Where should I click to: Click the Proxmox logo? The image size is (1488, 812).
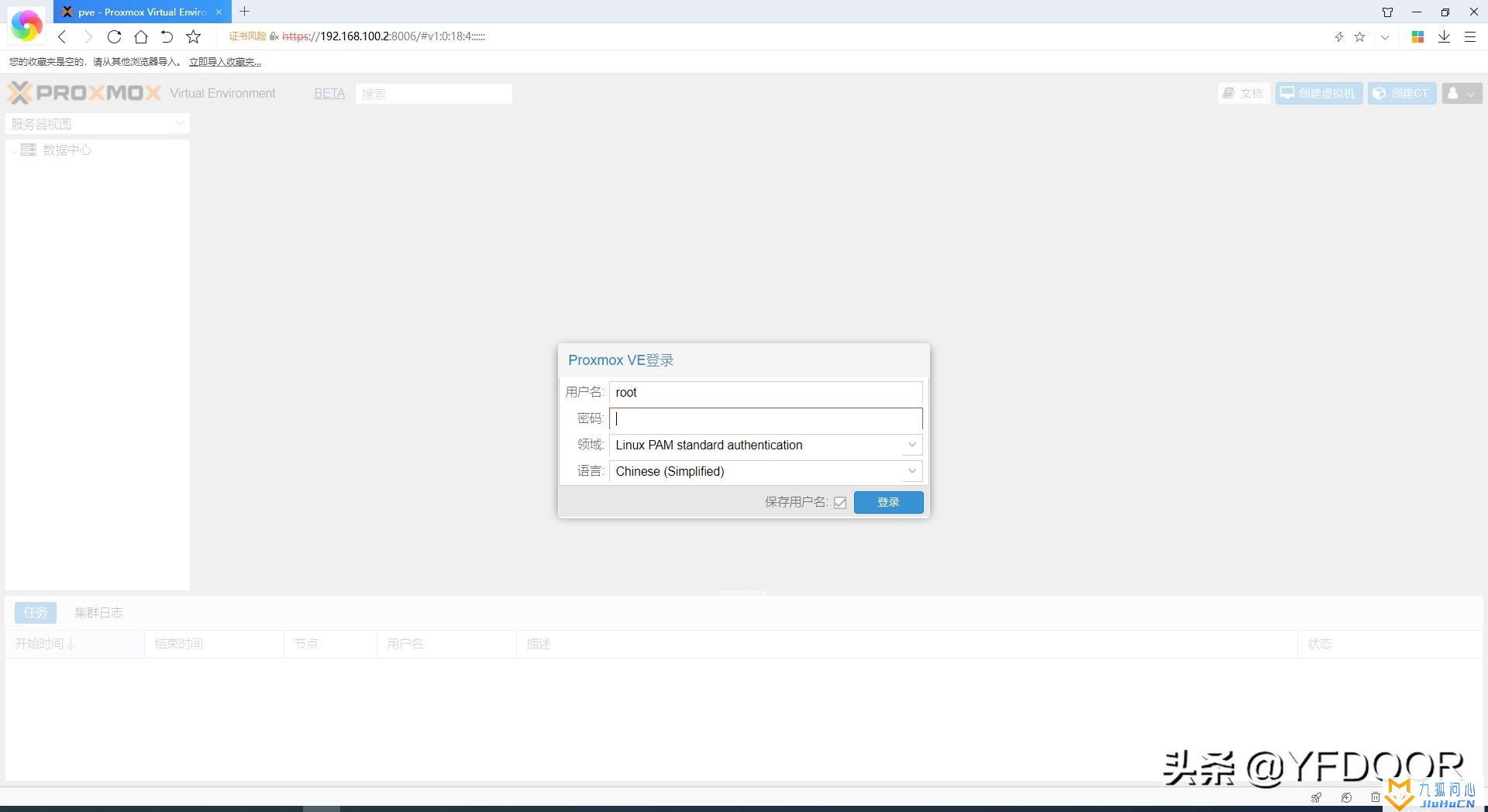pos(84,93)
